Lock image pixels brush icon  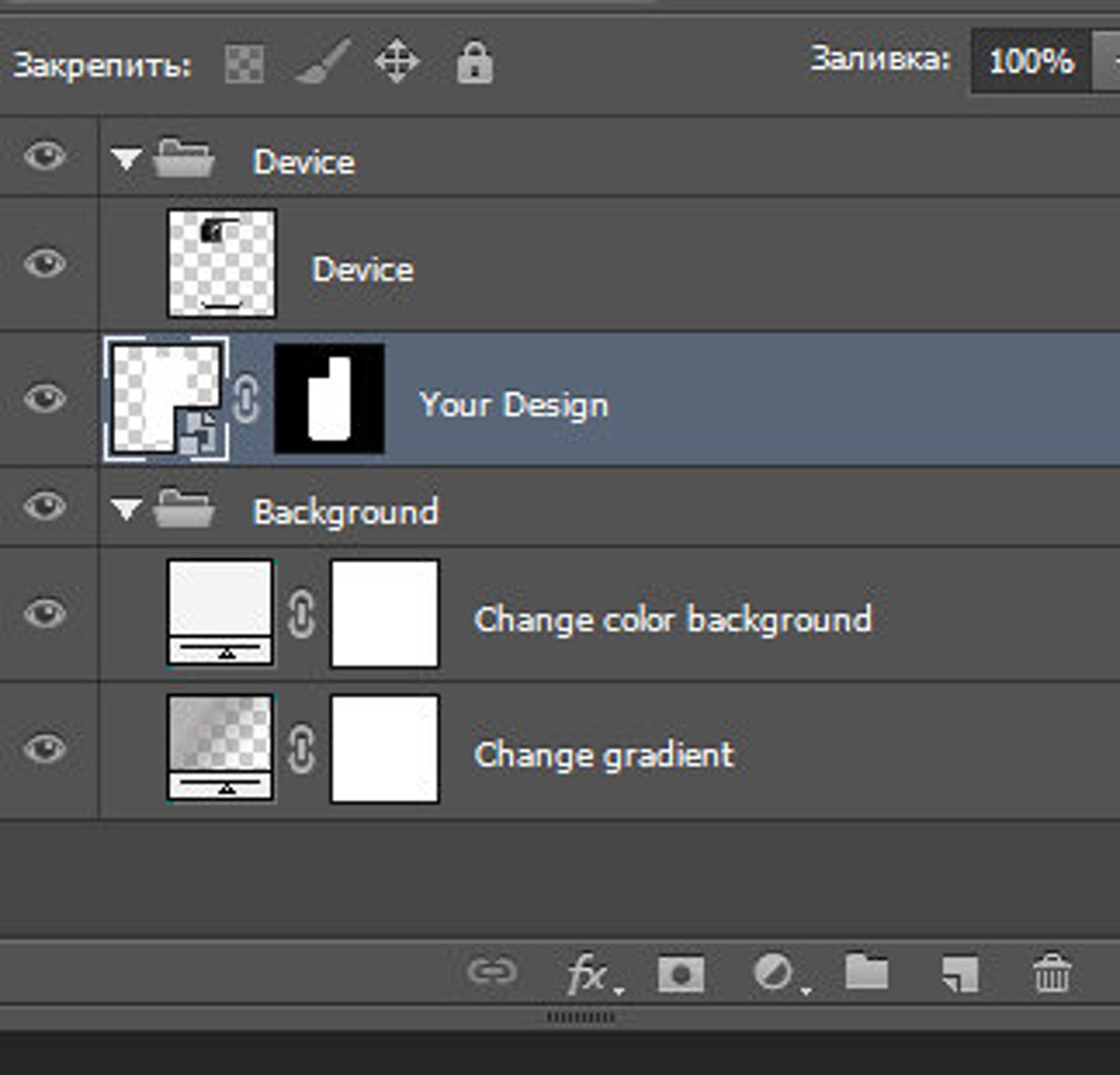(x=323, y=62)
